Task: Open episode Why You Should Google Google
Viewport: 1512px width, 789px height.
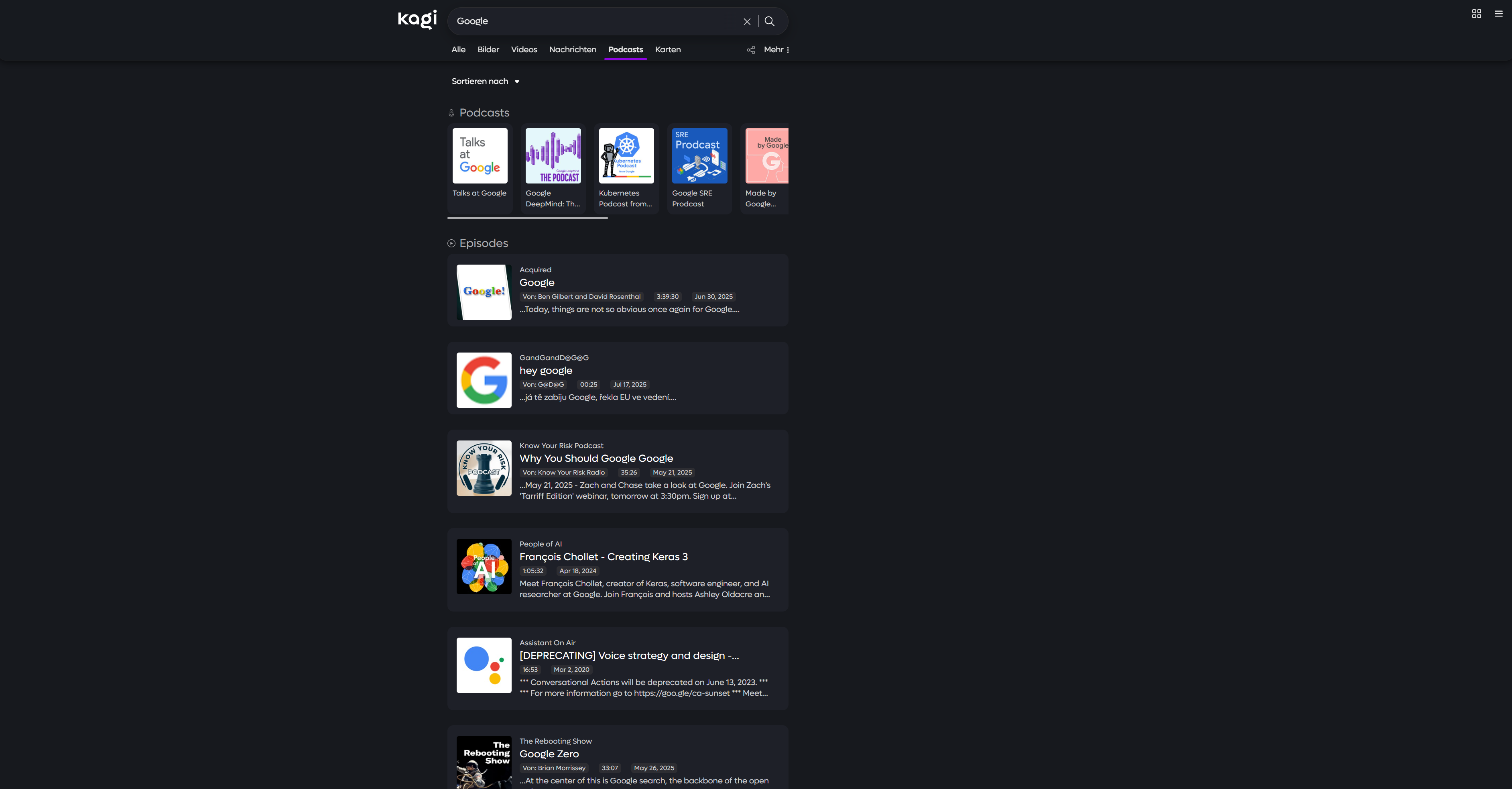Action: point(596,458)
